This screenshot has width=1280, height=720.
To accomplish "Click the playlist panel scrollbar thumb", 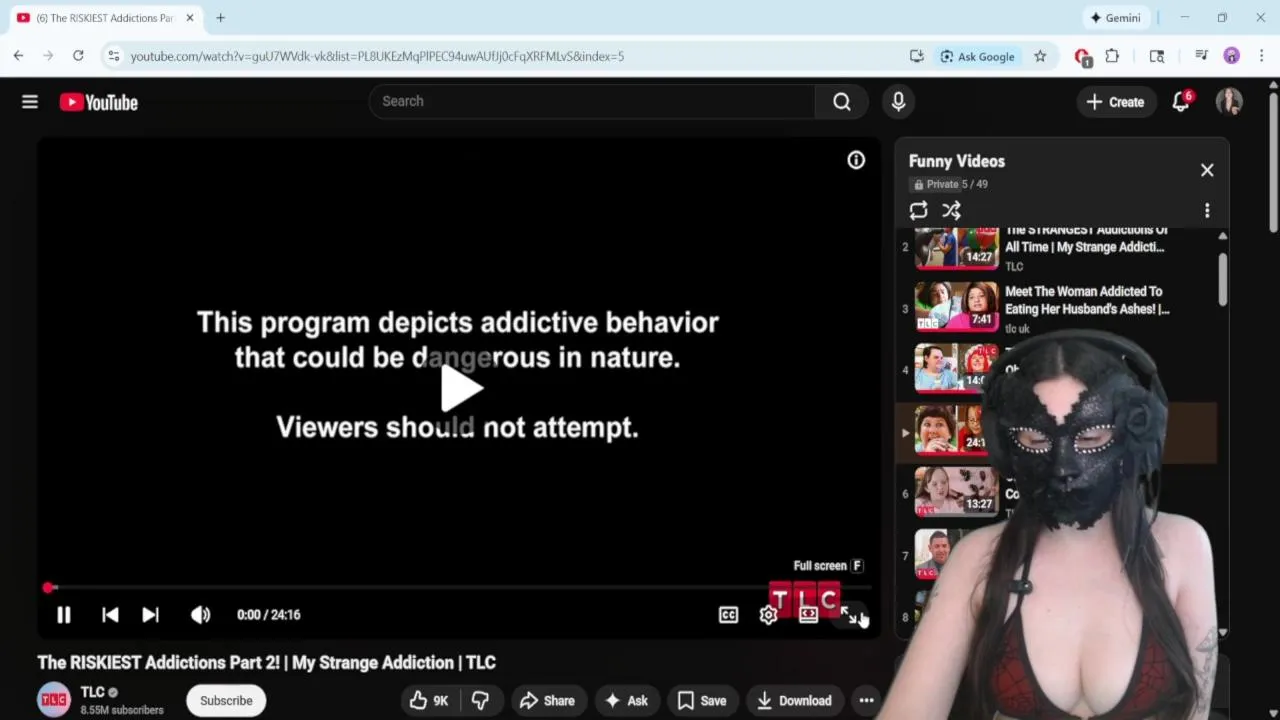I will click(x=1222, y=278).
